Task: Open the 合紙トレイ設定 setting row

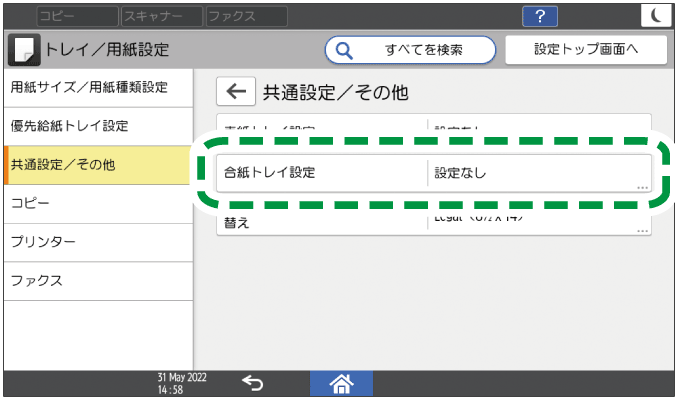Action: pos(434,173)
